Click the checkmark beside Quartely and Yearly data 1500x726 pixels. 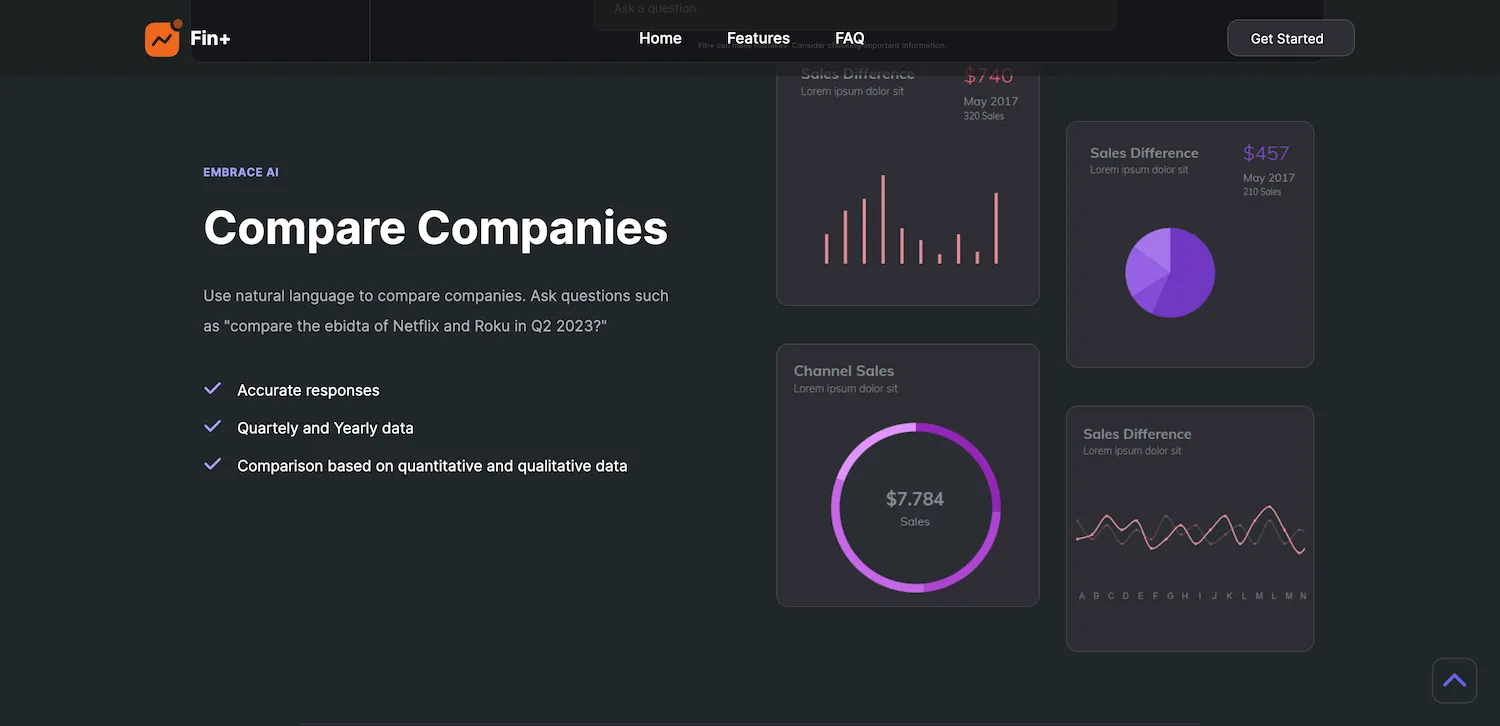coord(212,427)
